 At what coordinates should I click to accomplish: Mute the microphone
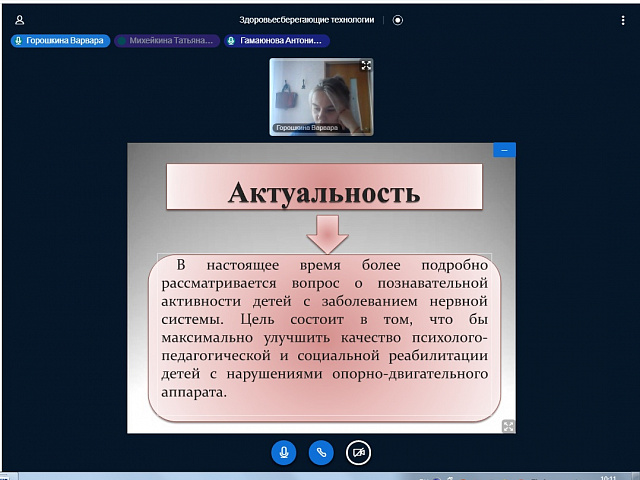coord(284,452)
